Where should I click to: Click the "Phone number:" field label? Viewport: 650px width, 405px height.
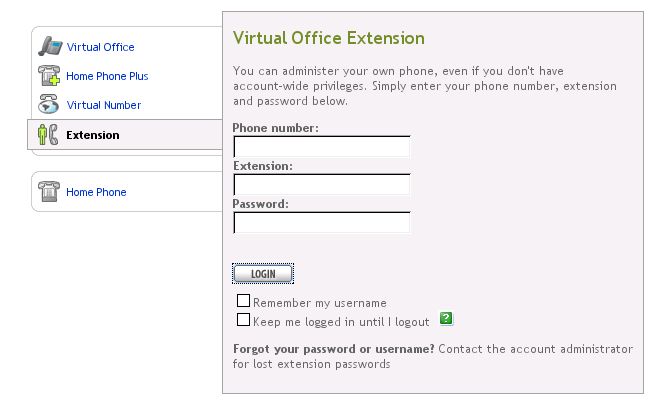click(275, 128)
